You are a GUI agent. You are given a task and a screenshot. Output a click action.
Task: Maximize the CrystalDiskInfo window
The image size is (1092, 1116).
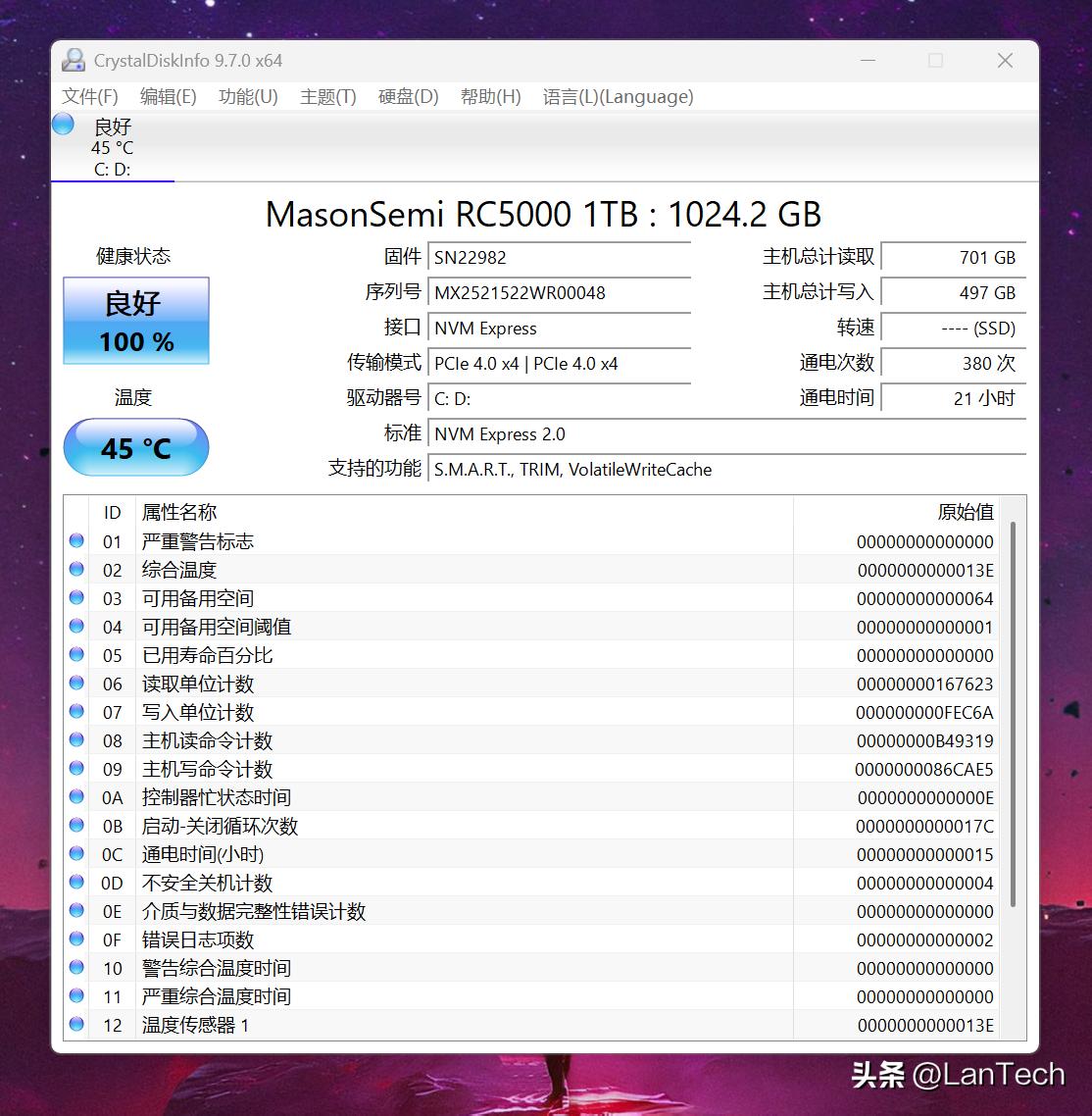[x=935, y=61]
